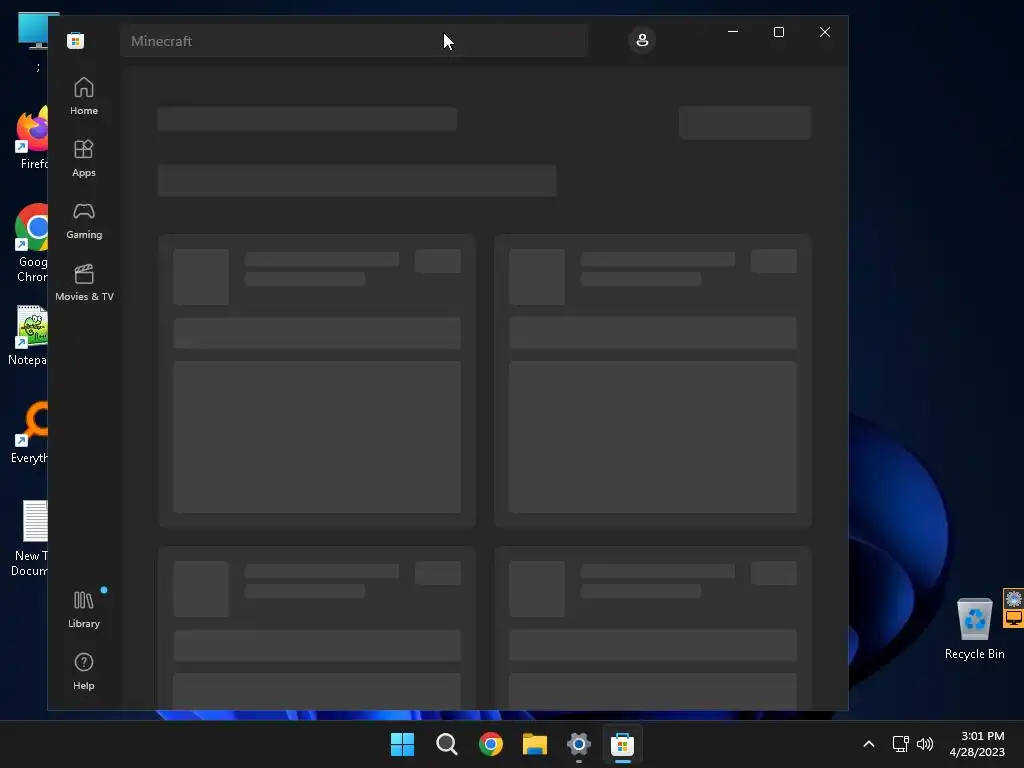The height and width of the screenshot is (768, 1024).
Task: Open the Library in the sidebar
Action: (84, 609)
